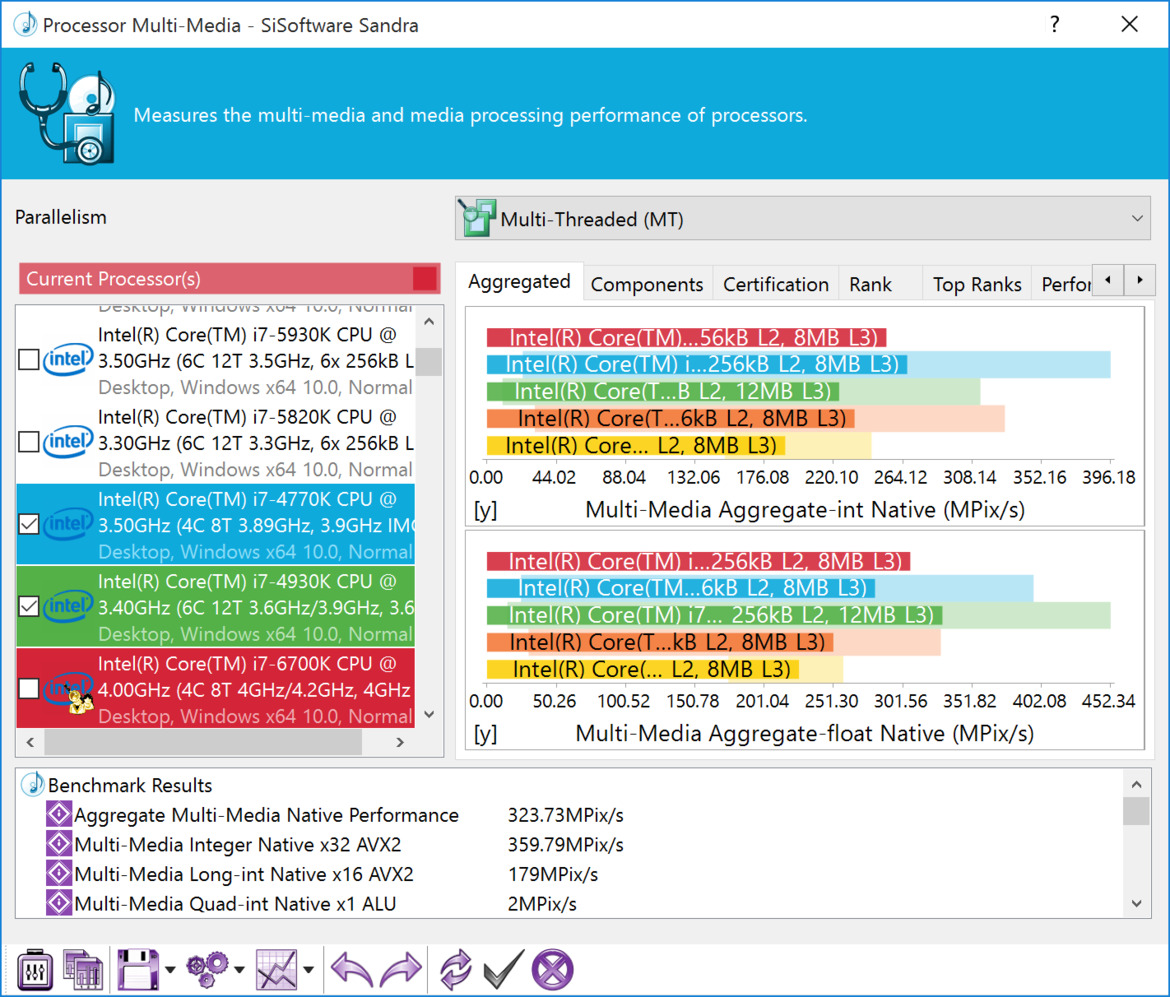Click processor list horizontal scroll-right arrow
Viewport: 1170px width, 997px height.
pyautogui.click(x=400, y=742)
